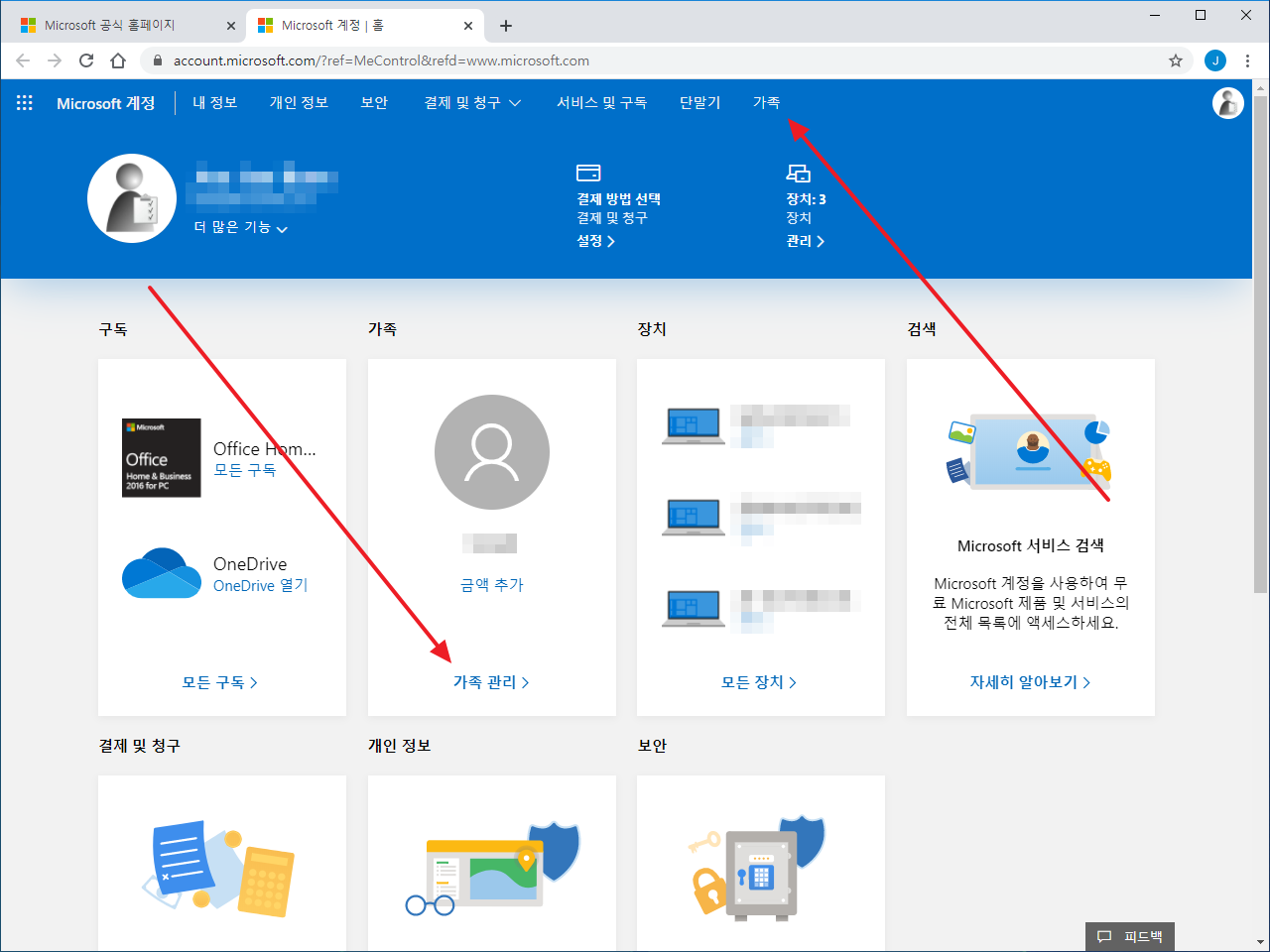Open a new browser tab
This screenshot has width=1270, height=952.
(506, 26)
